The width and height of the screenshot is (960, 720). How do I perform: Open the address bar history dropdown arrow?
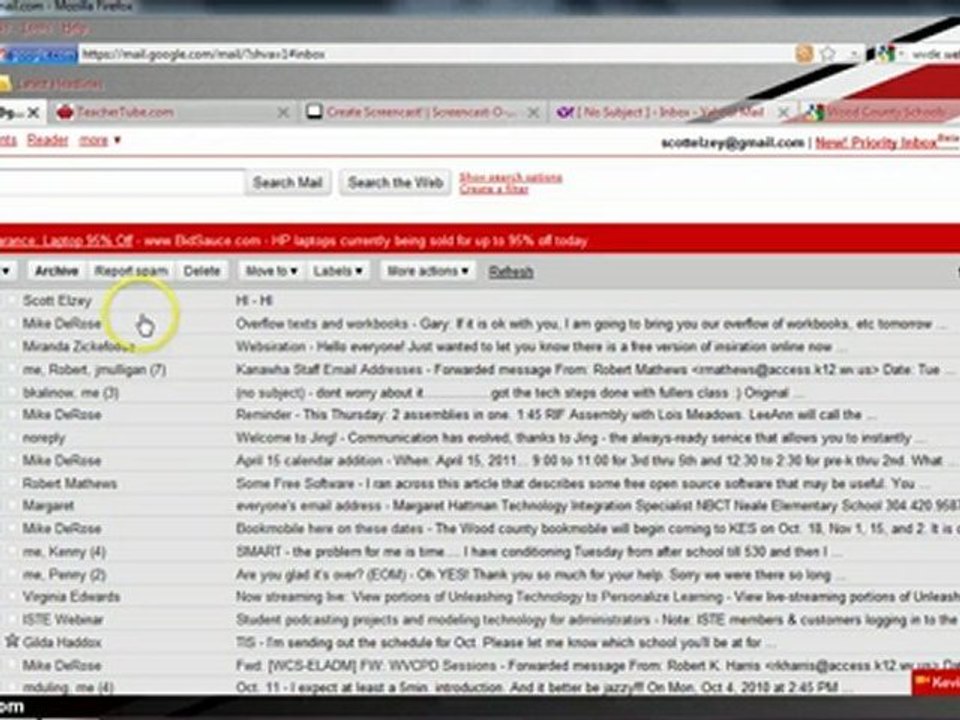coord(853,54)
